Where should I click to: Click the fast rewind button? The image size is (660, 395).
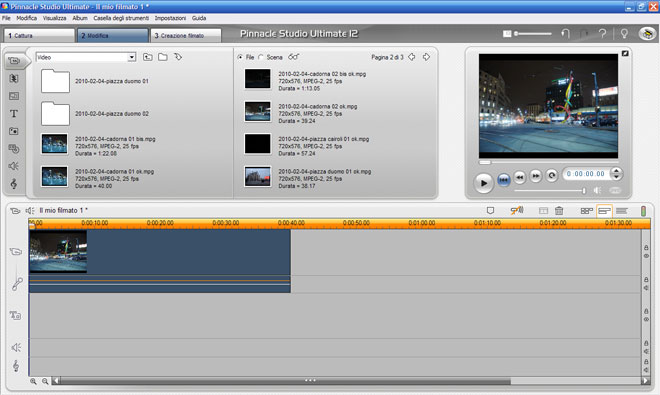520,177
